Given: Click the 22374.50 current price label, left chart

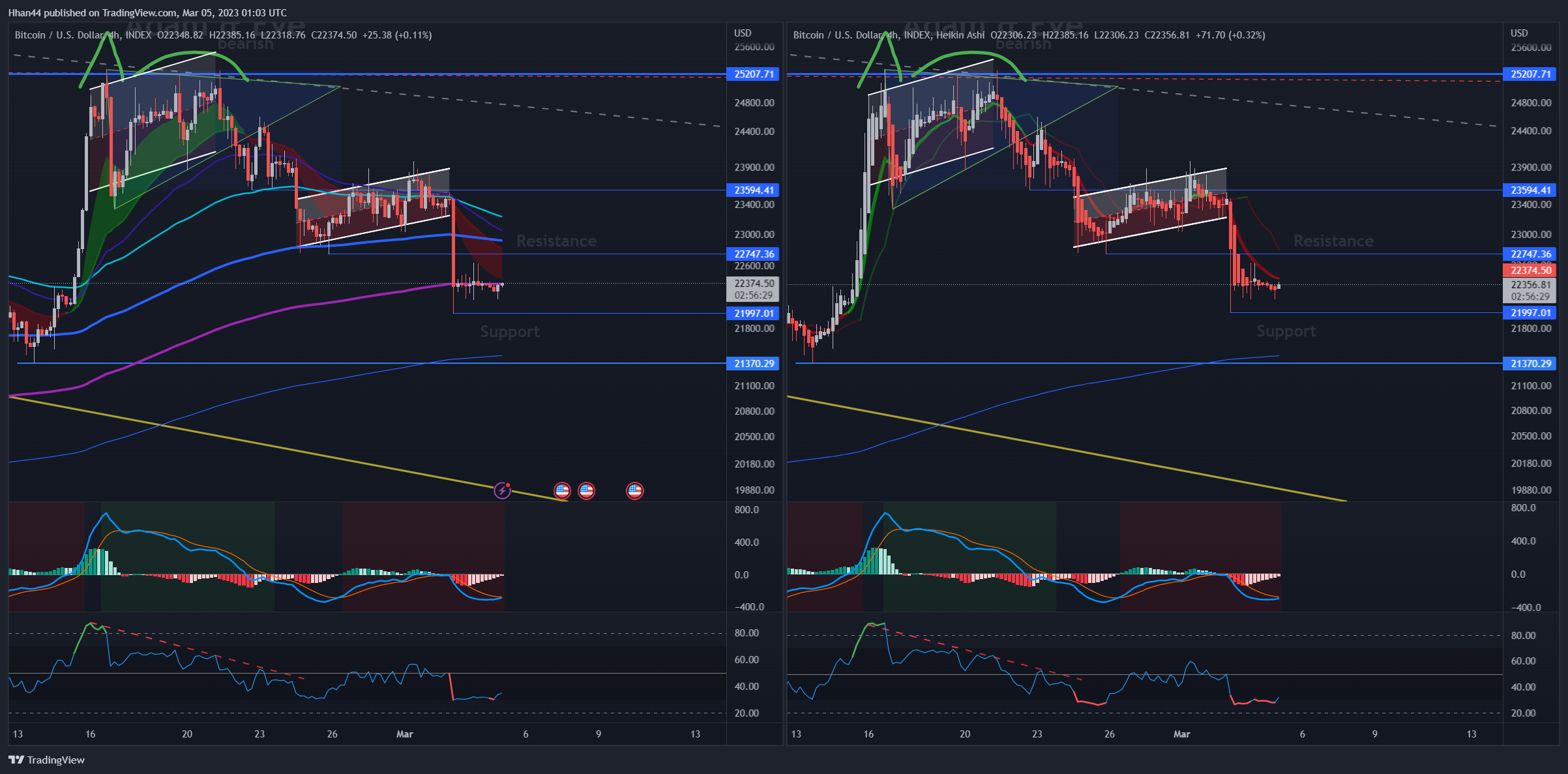Looking at the screenshot, I should [754, 284].
